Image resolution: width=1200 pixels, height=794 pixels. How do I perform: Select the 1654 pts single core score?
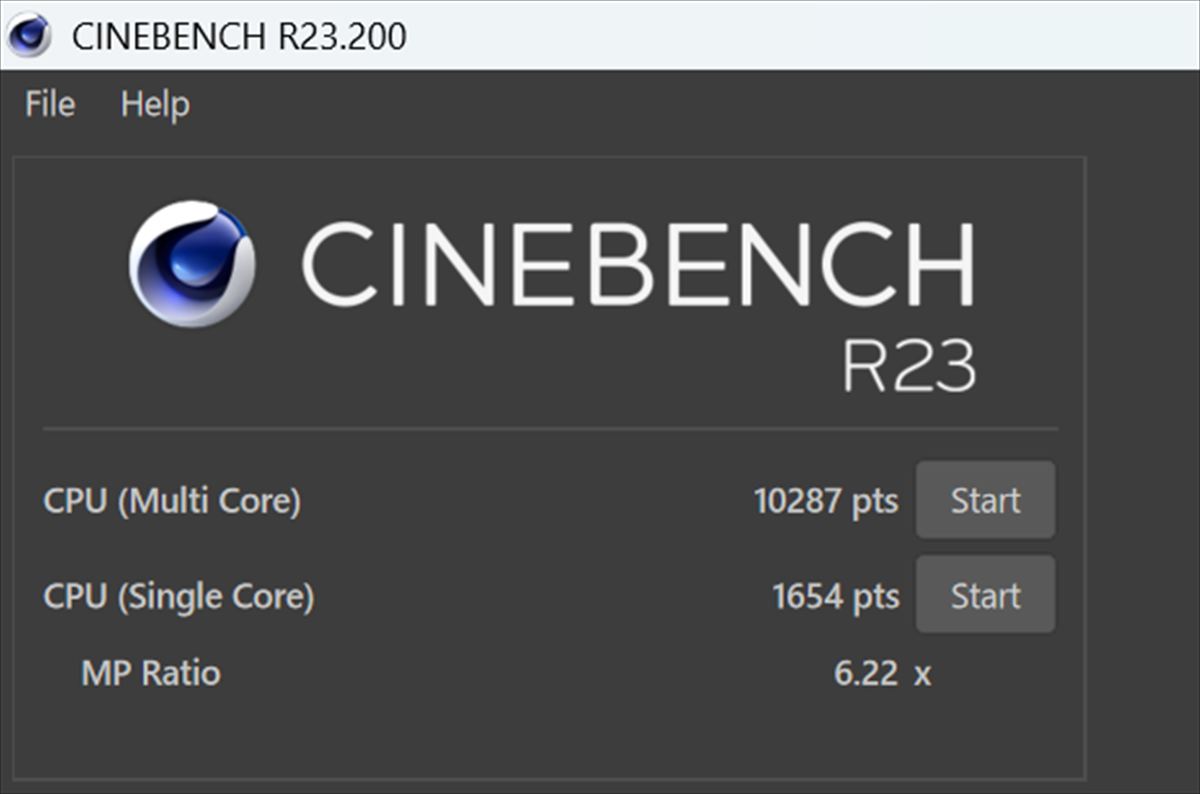[835, 597]
